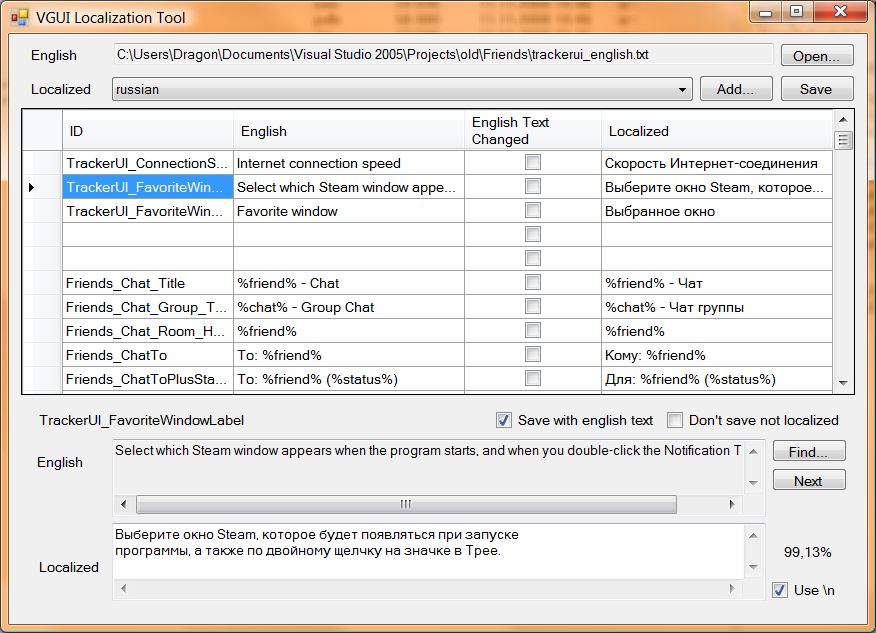This screenshot has height=633, width=876.
Task: Click the row selector arrow for the current row
Action: 31,187
